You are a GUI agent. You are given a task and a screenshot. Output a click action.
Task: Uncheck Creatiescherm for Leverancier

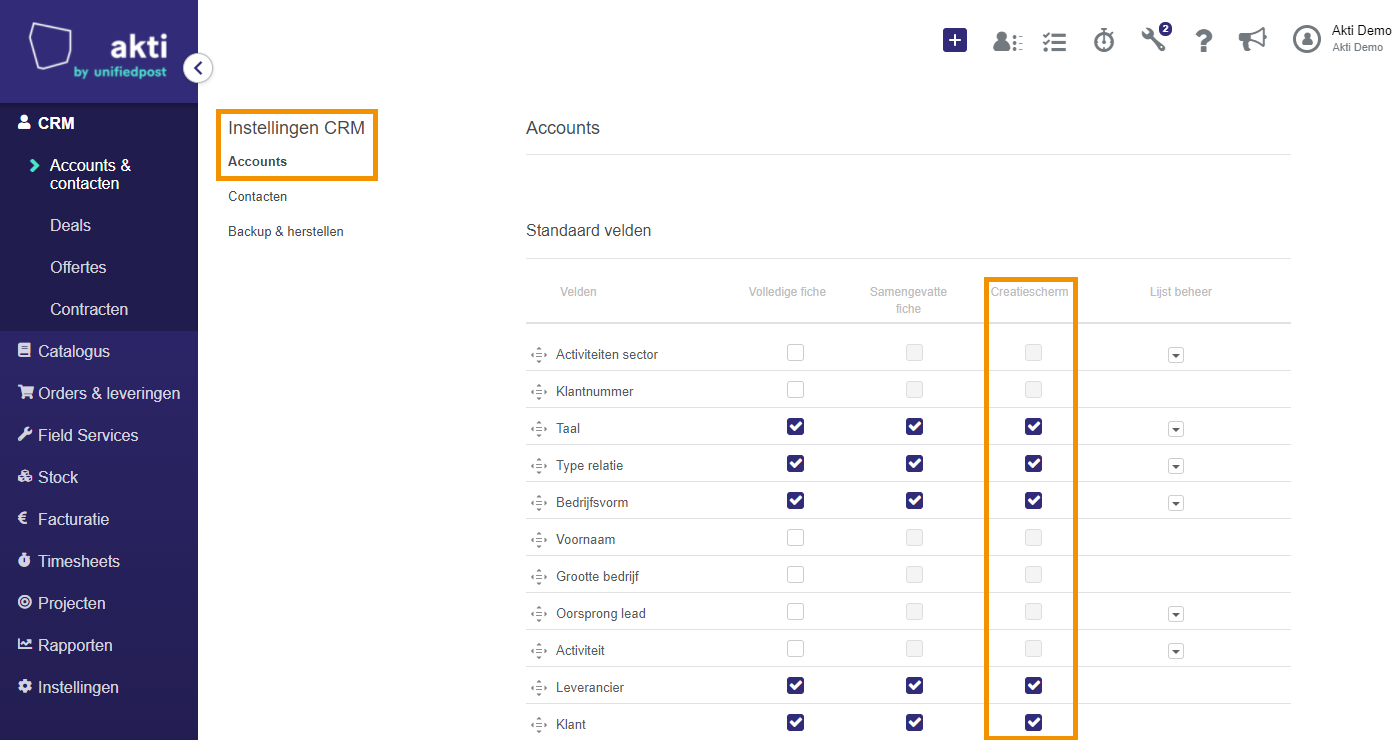tap(1033, 685)
